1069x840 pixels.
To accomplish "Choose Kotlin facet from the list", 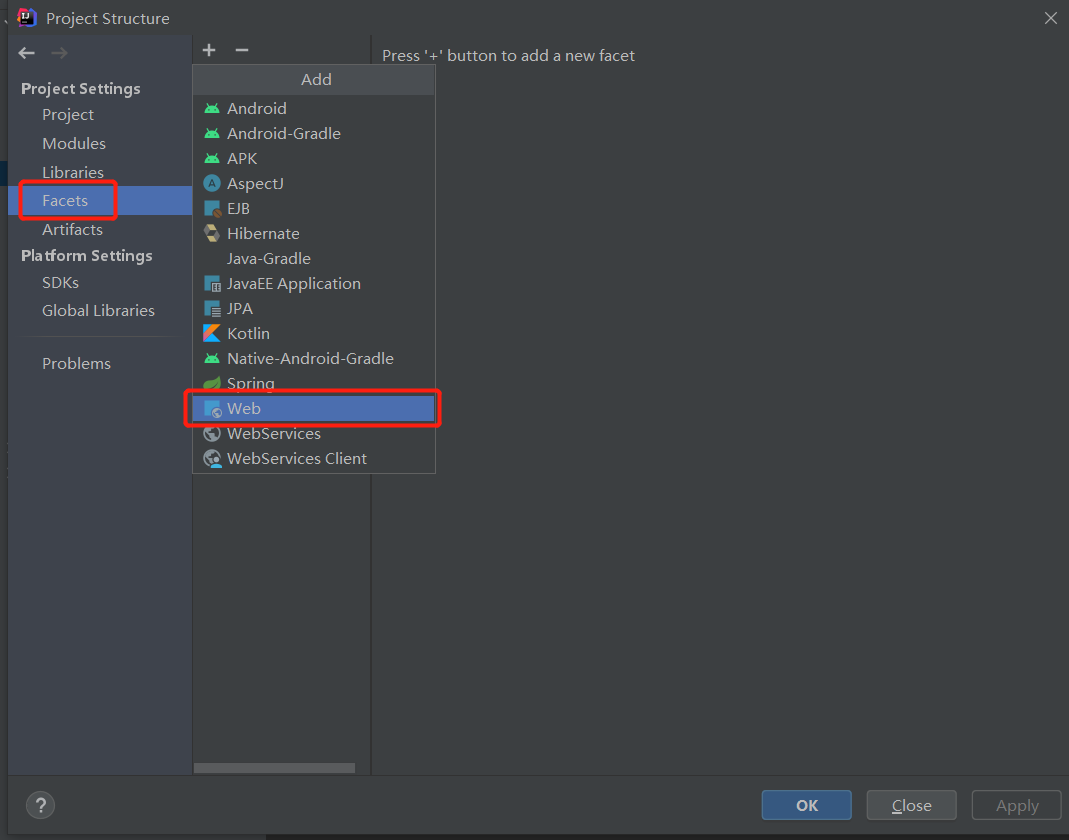I will 314,333.
